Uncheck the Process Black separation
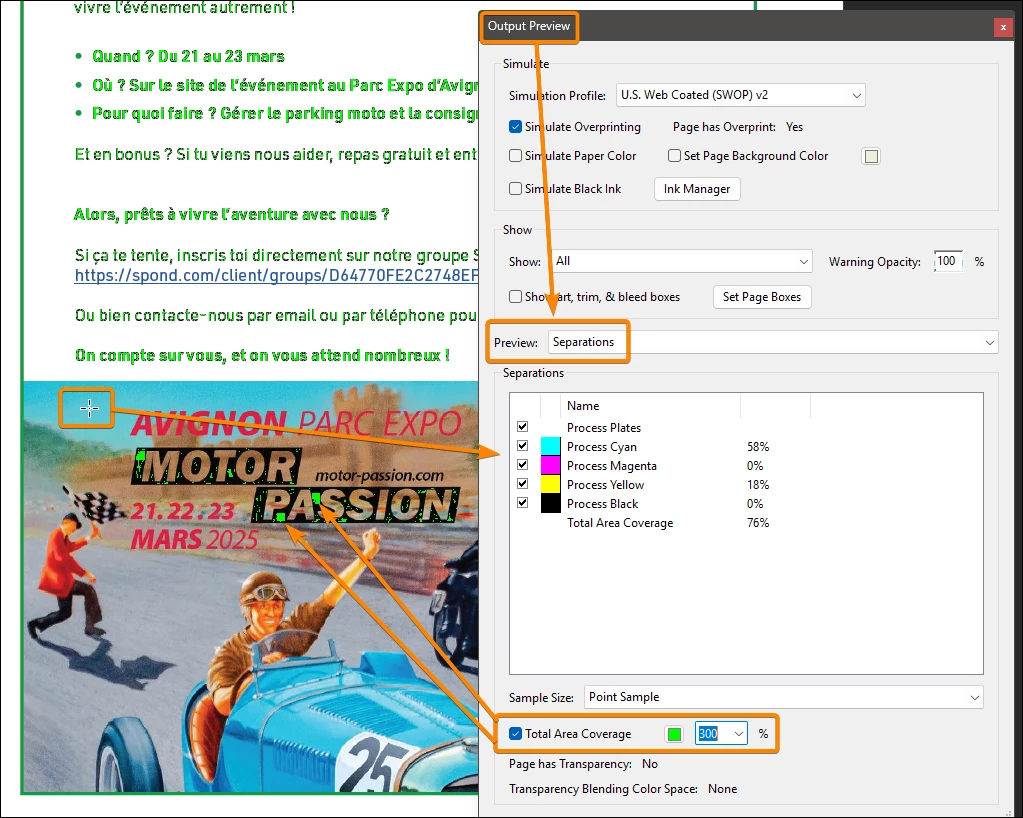Image resolution: width=1023 pixels, height=818 pixels. (x=523, y=502)
